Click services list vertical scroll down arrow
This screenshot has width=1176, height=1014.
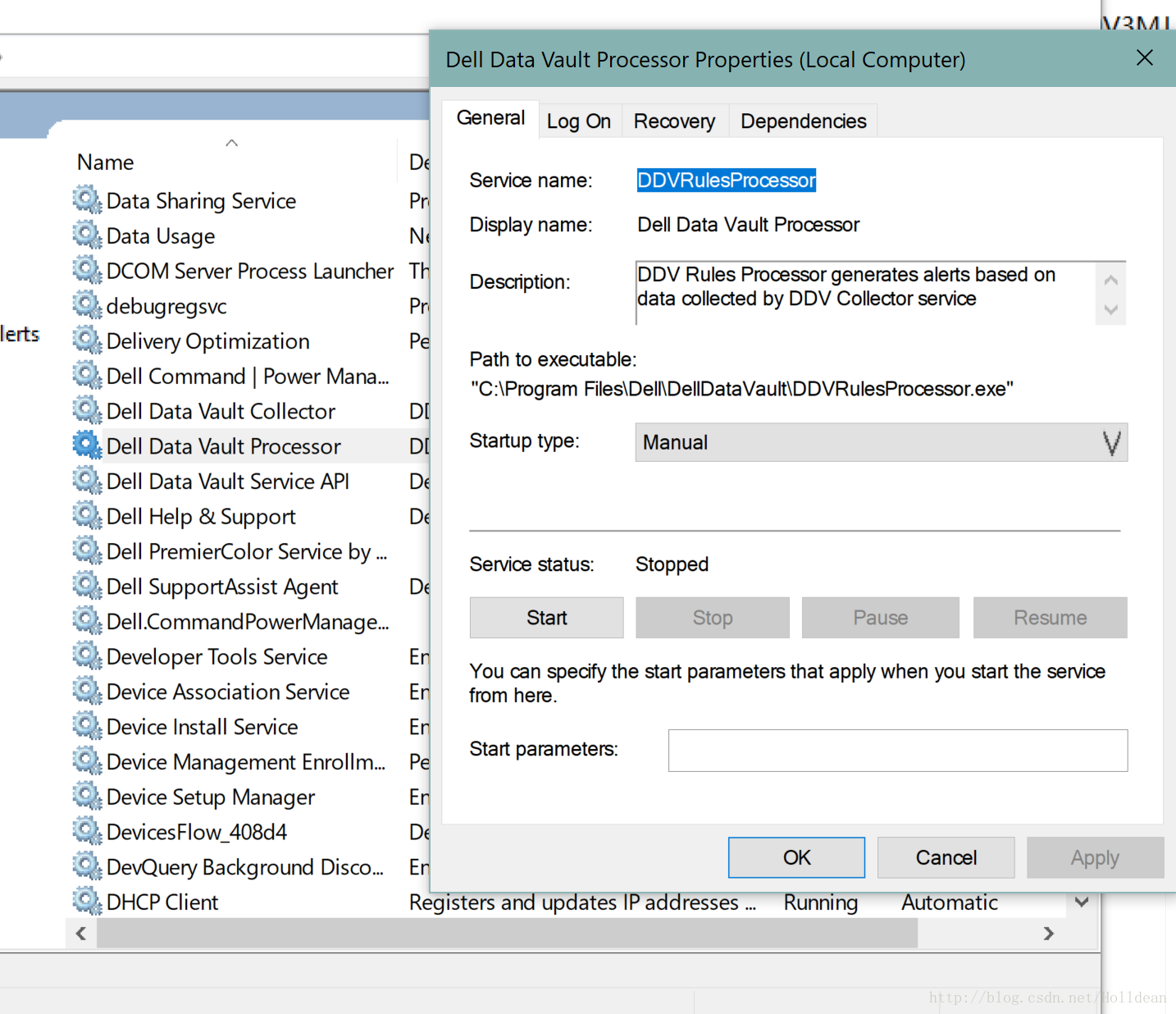(x=1082, y=902)
